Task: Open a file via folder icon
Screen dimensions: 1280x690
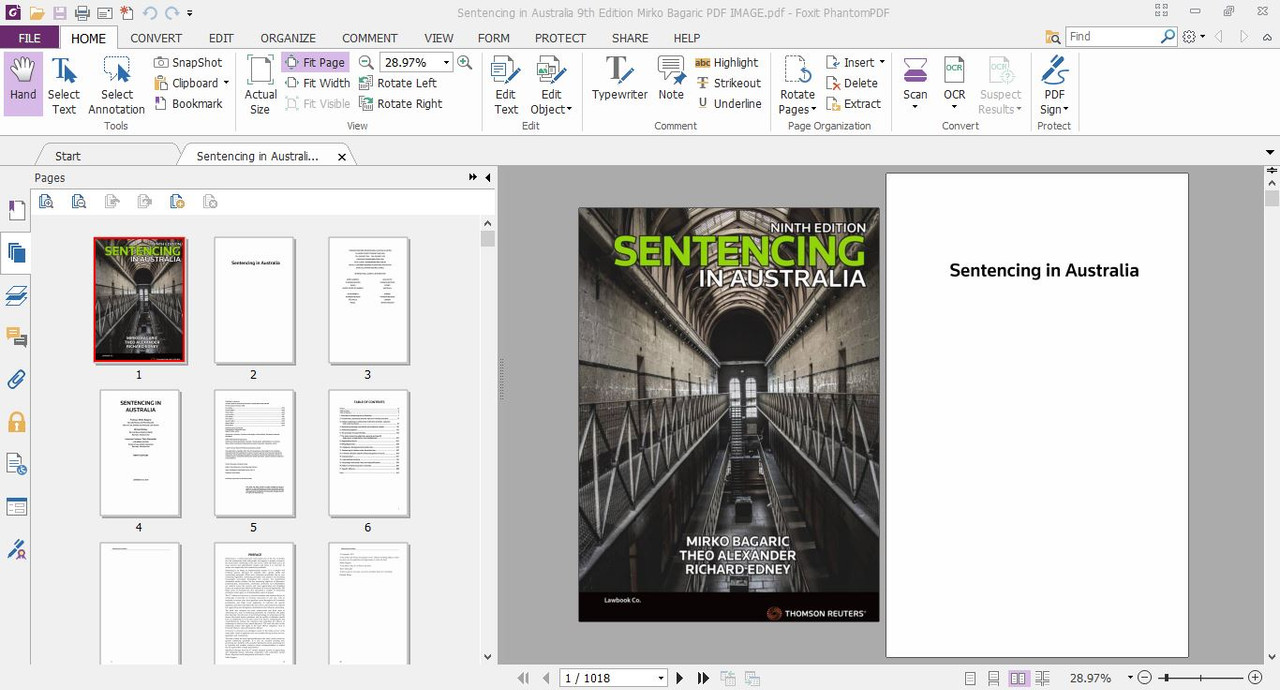Action: [x=37, y=13]
